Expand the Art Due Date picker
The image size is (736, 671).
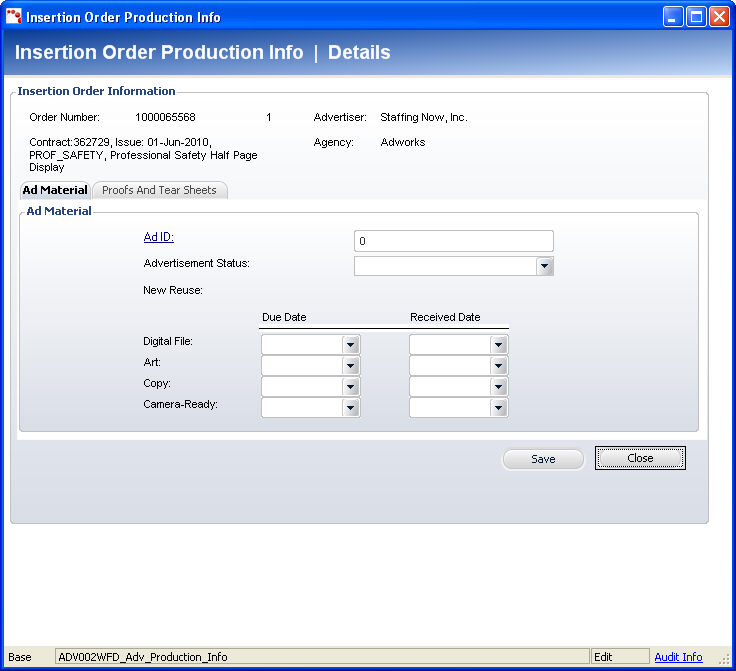click(351, 366)
